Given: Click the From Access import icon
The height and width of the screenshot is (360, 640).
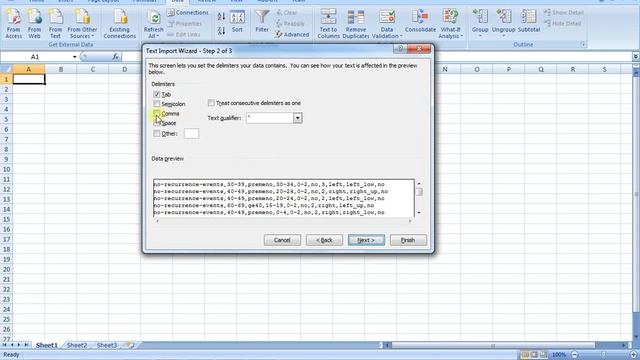Looking at the screenshot, I should click(13, 23).
